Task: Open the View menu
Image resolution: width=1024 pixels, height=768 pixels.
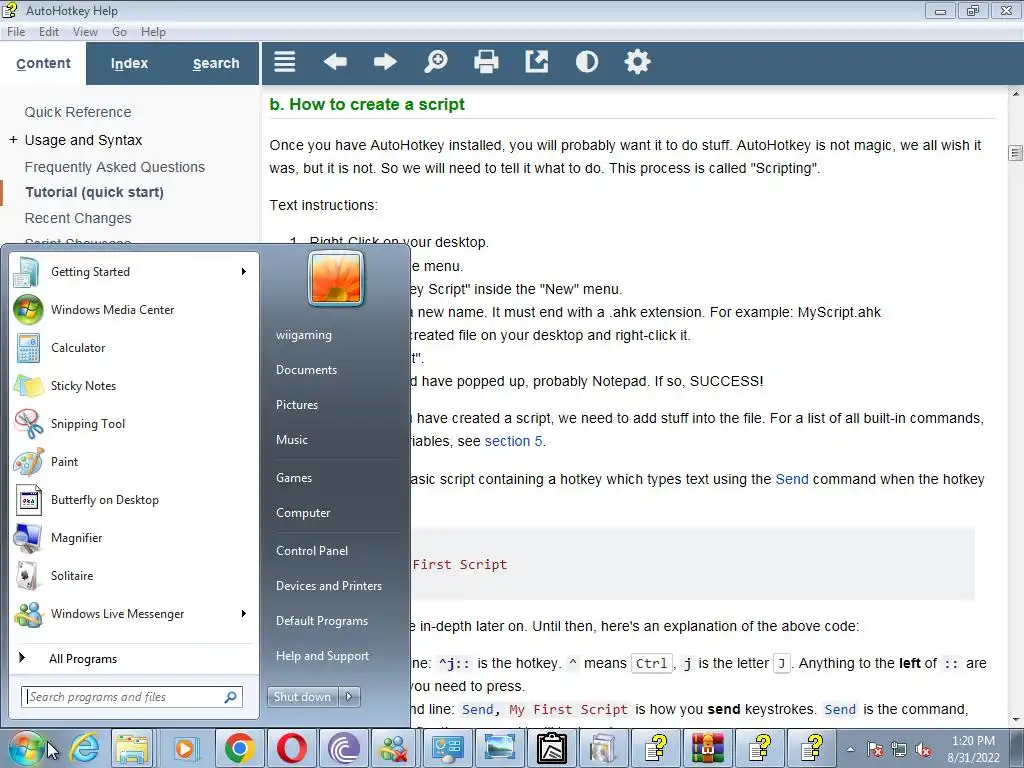Action: pyautogui.click(x=85, y=31)
